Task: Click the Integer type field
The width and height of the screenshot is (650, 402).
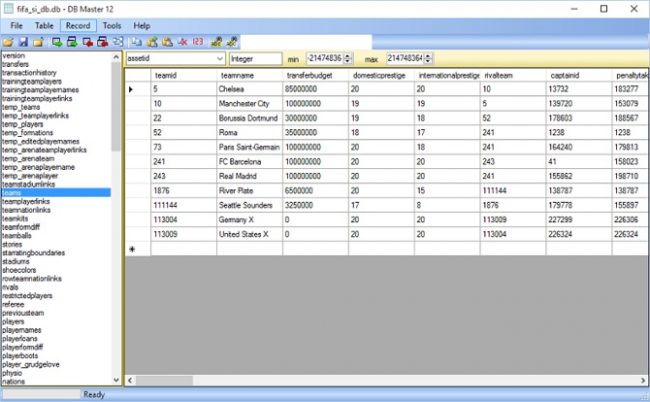Action: (x=255, y=58)
